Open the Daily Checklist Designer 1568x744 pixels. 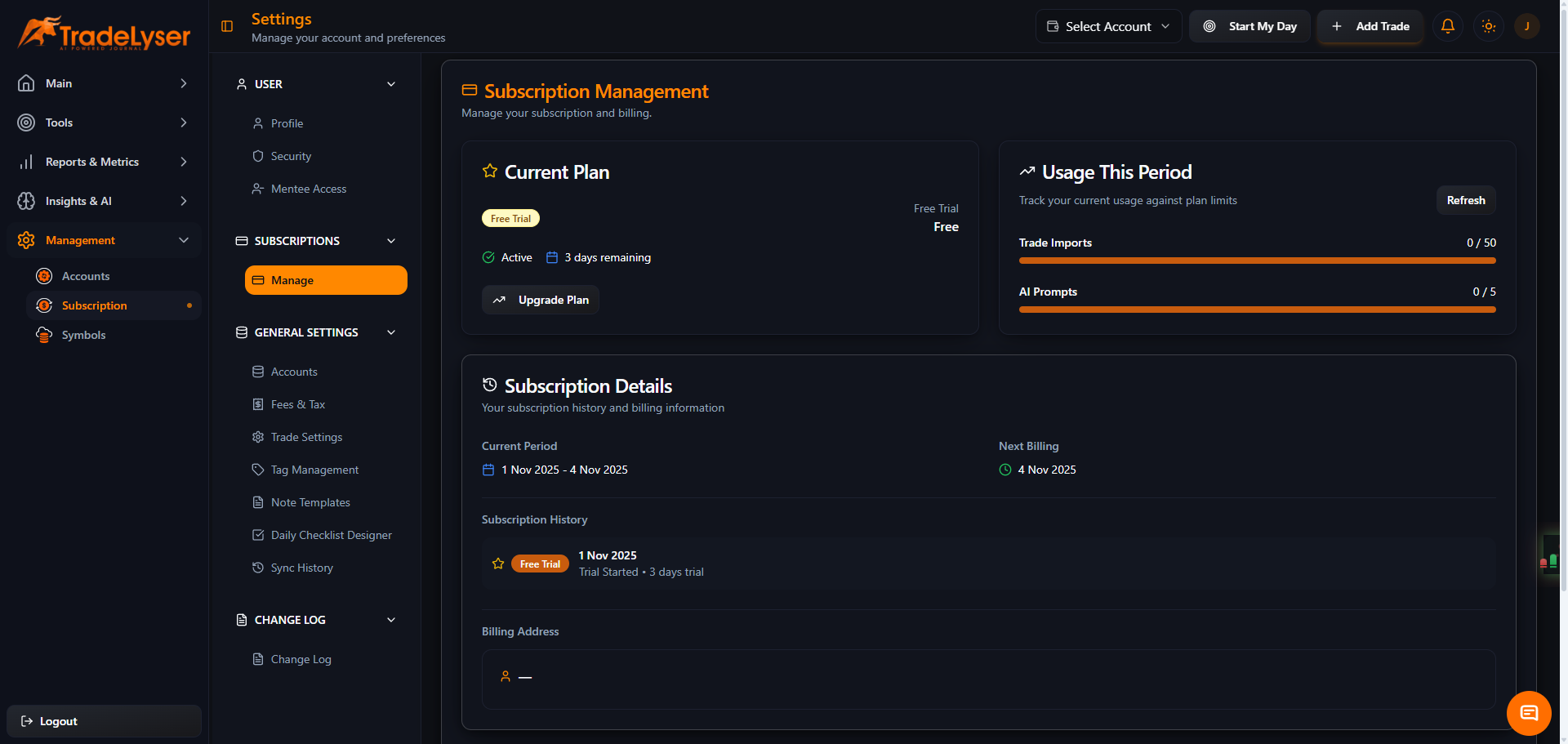coord(330,535)
